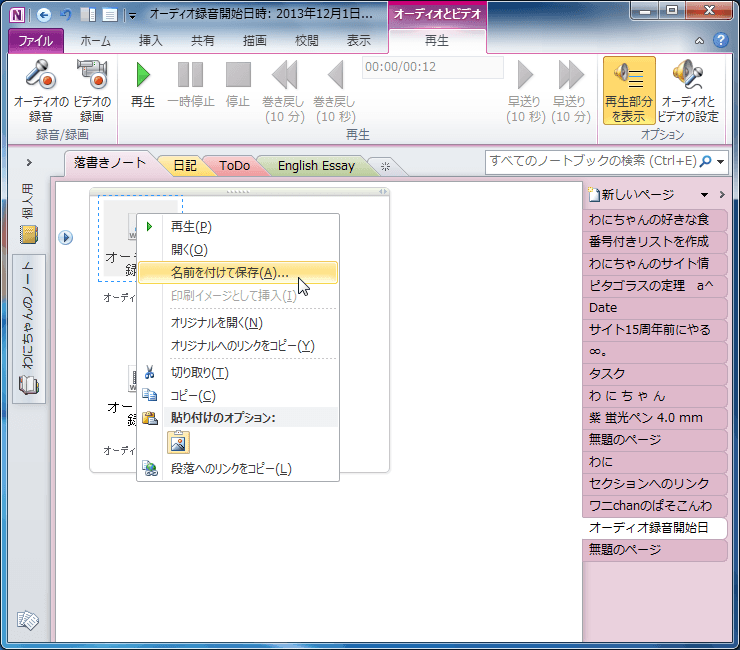This screenshot has width=740, height=650.
Task: Open the page サイト15周年前にやる
Action: pyautogui.click(x=655, y=329)
